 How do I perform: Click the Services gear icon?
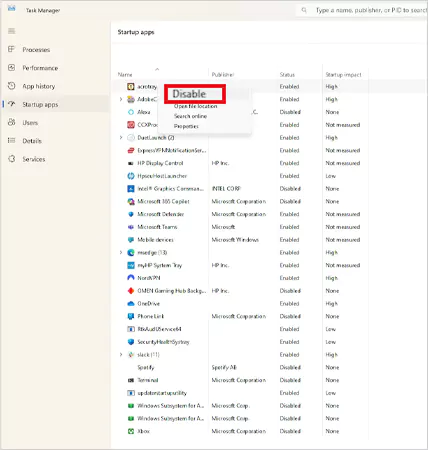[x=11, y=159]
